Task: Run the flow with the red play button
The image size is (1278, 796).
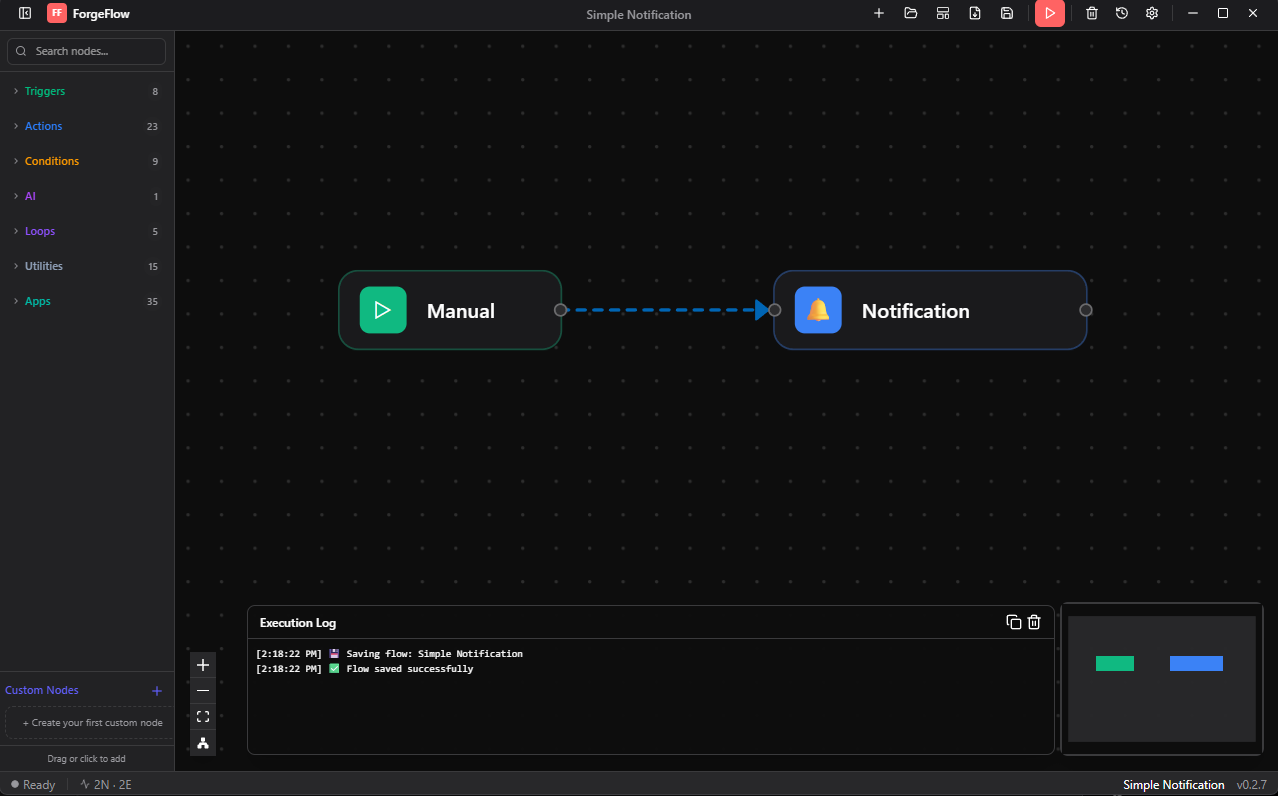Action: [x=1049, y=13]
